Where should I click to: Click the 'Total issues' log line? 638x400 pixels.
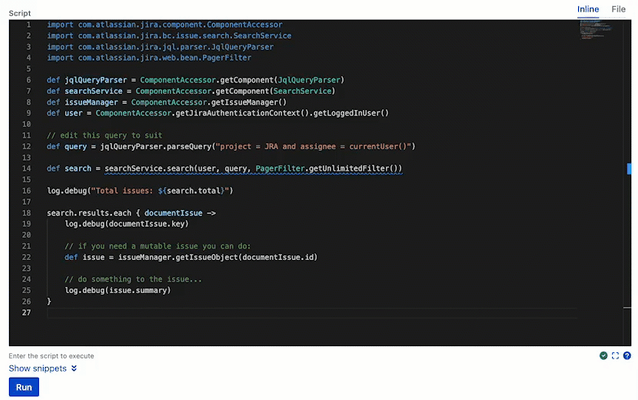(x=140, y=190)
